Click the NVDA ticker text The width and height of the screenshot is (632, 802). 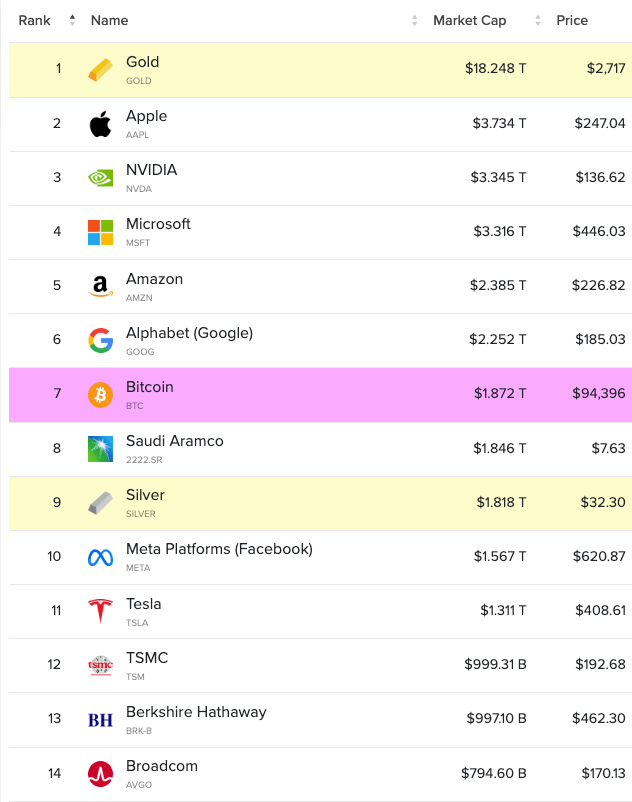pos(139,189)
